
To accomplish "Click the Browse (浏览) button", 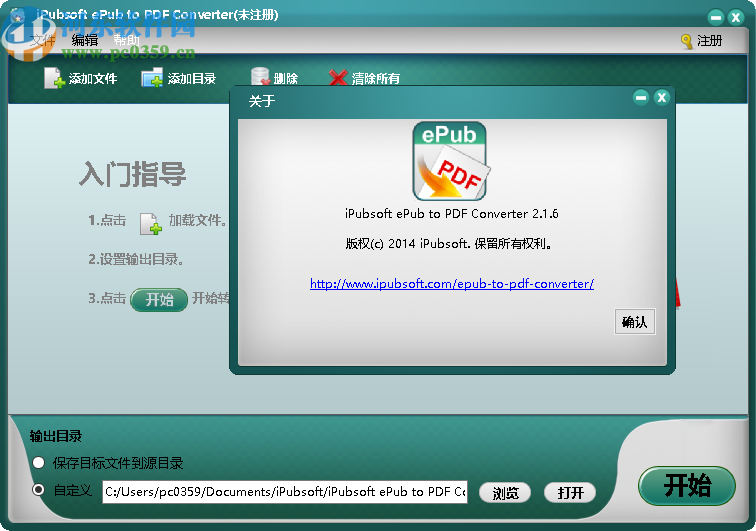I will [505, 493].
